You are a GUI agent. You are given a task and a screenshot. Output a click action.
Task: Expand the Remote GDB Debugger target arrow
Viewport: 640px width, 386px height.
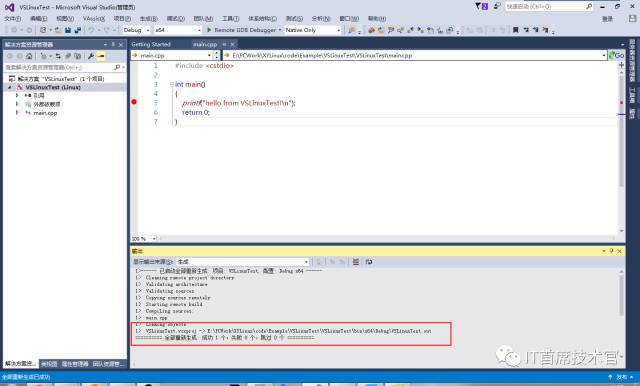(280, 30)
